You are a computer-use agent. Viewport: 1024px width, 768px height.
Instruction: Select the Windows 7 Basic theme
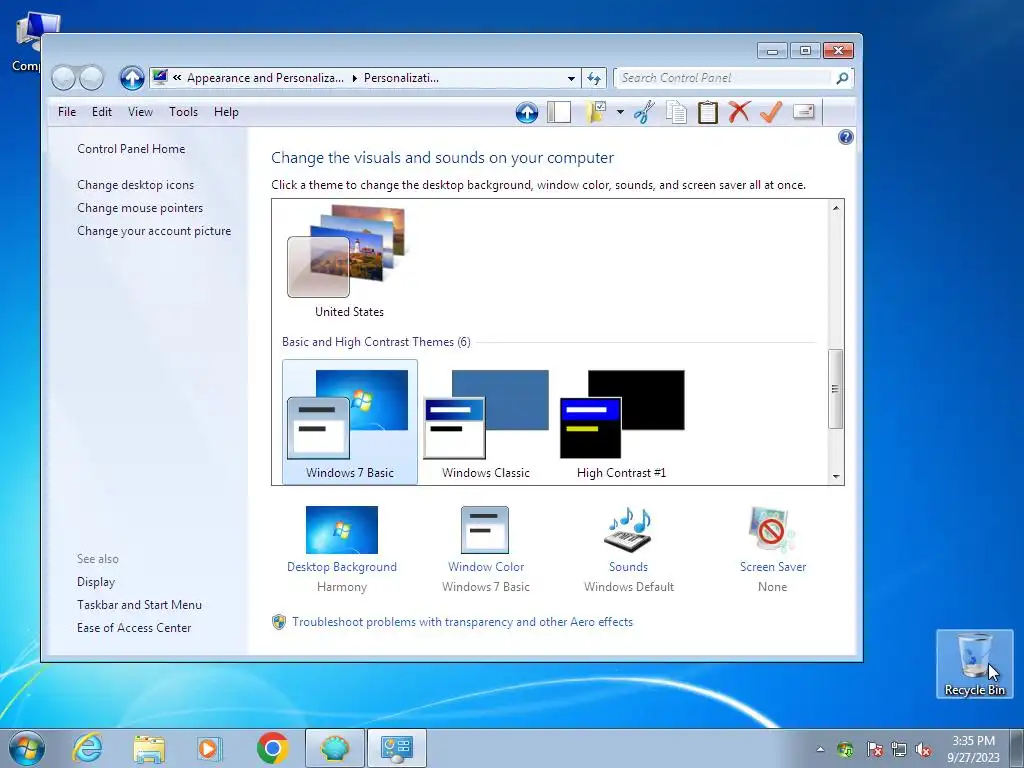point(349,422)
